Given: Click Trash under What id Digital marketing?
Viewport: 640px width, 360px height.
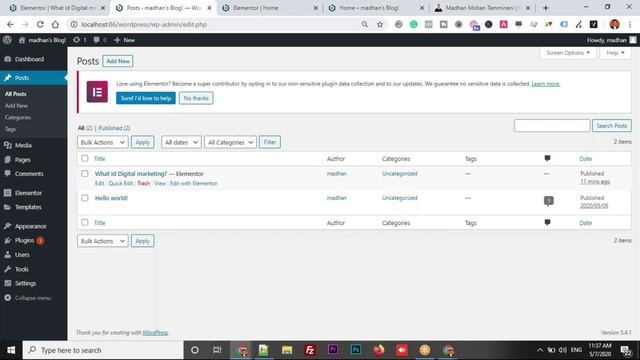Looking at the screenshot, I should (143, 183).
